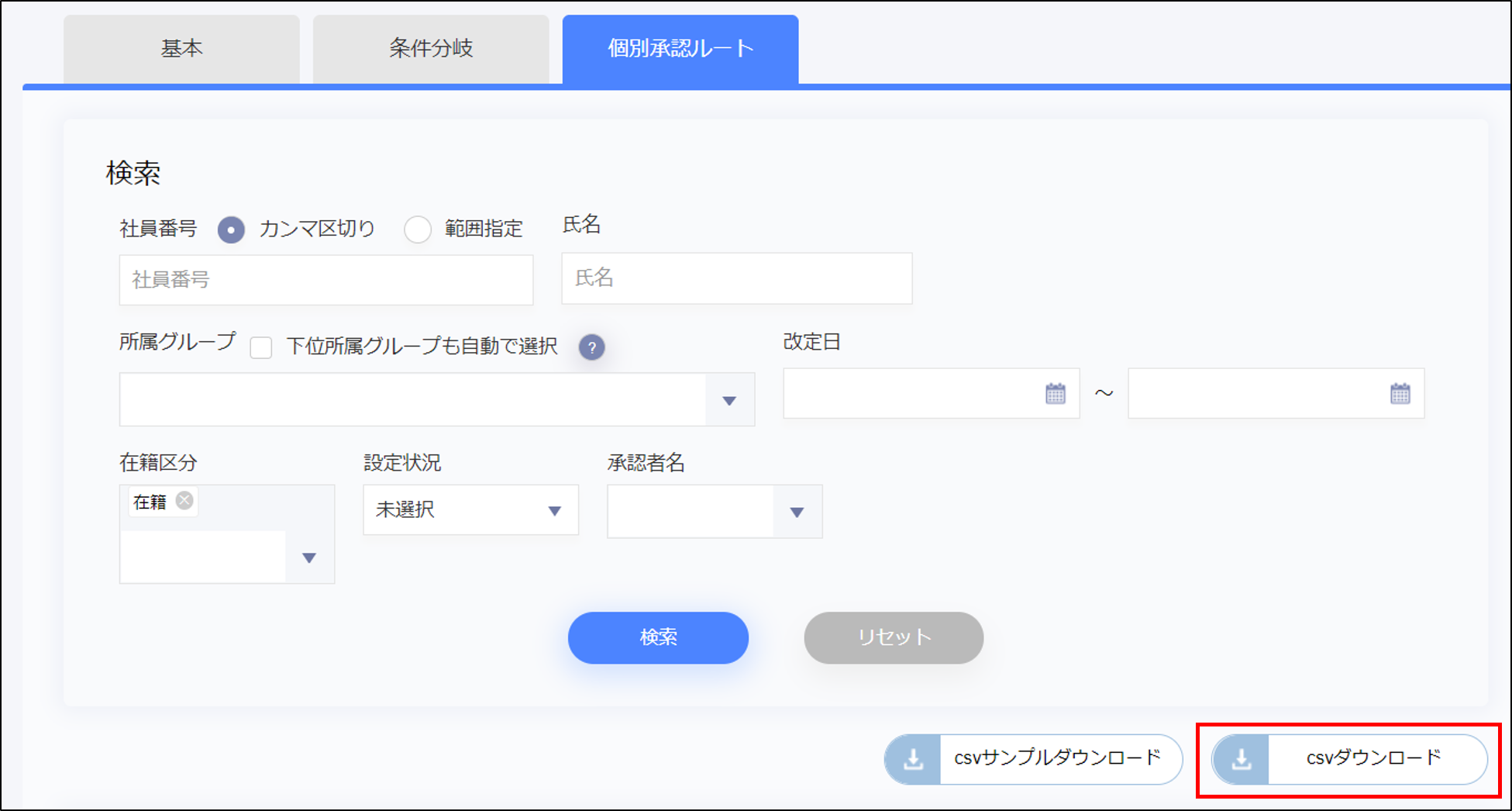Viewport: 1512px width, 811px height.
Task: Open the 在籍区分 dropdown arrow
Action: pyautogui.click(x=308, y=557)
